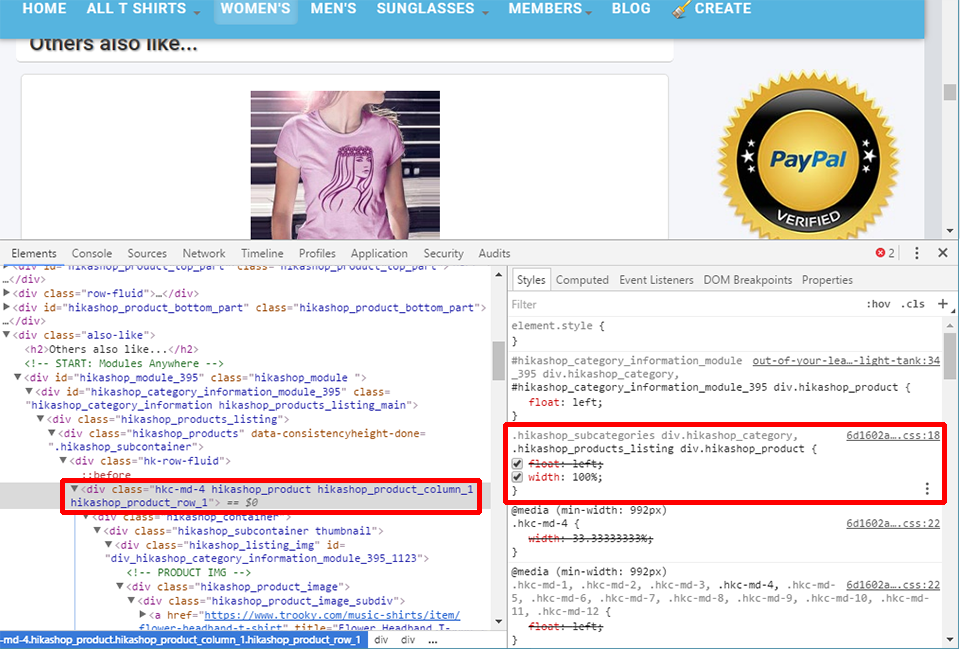Open the .cls class editor
The image size is (960, 649).
tap(912, 304)
